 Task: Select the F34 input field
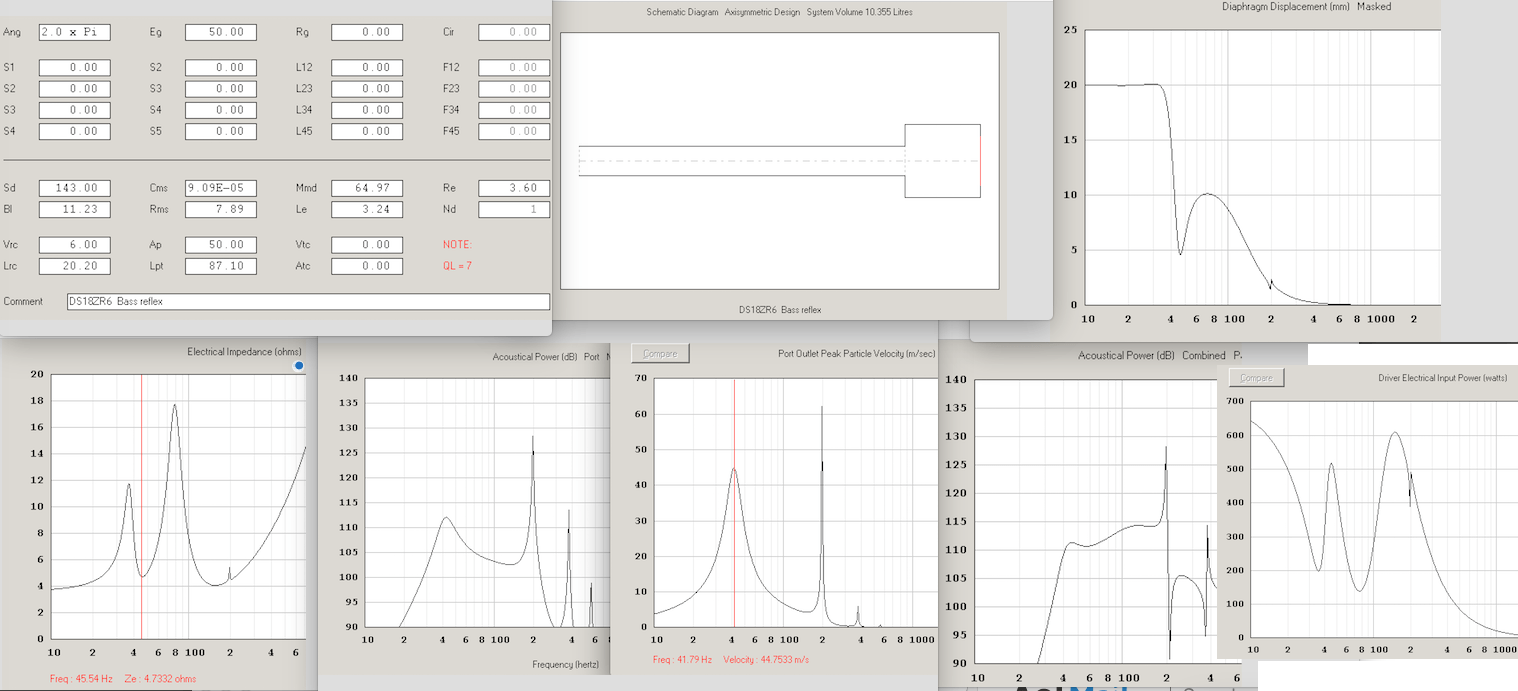(514, 110)
